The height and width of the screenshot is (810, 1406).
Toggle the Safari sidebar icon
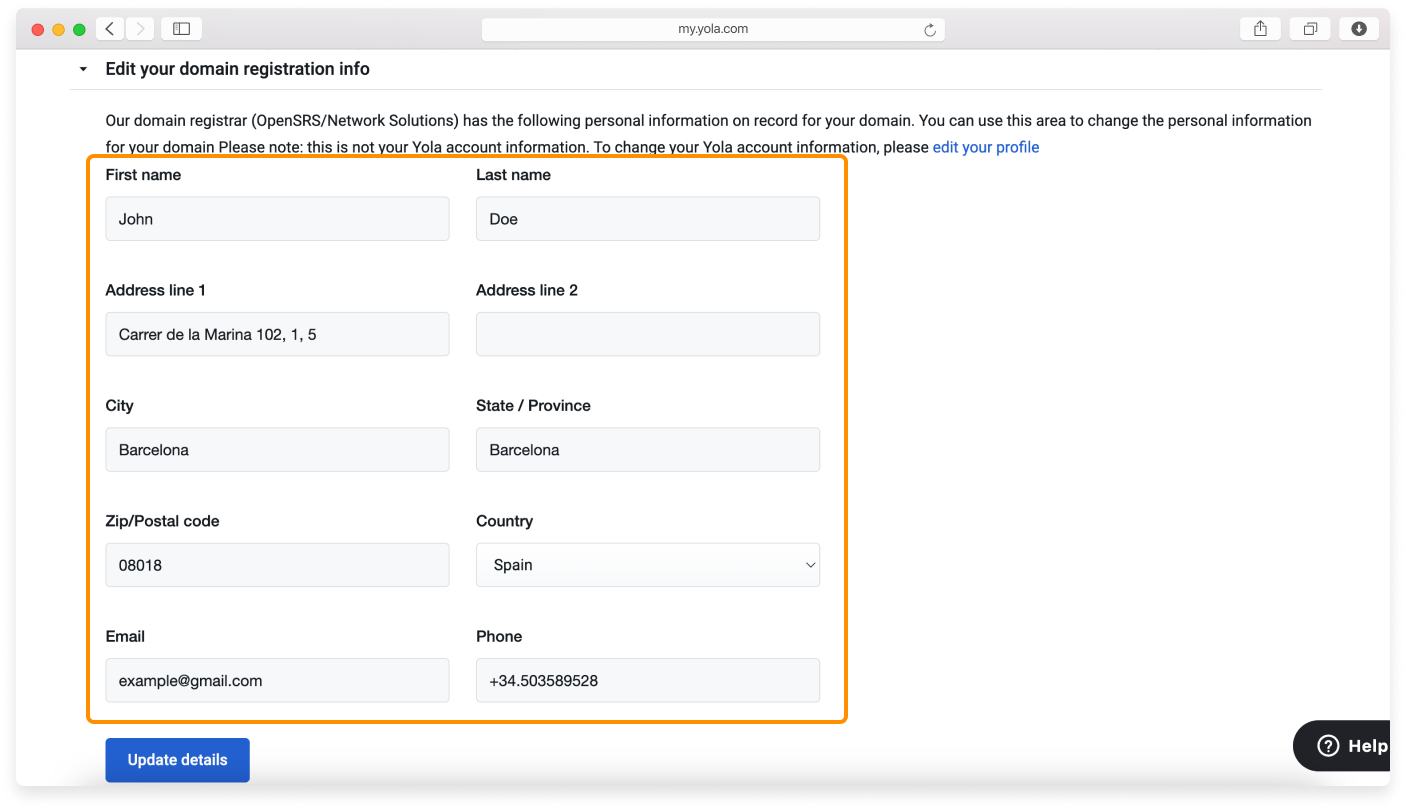pos(181,29)
